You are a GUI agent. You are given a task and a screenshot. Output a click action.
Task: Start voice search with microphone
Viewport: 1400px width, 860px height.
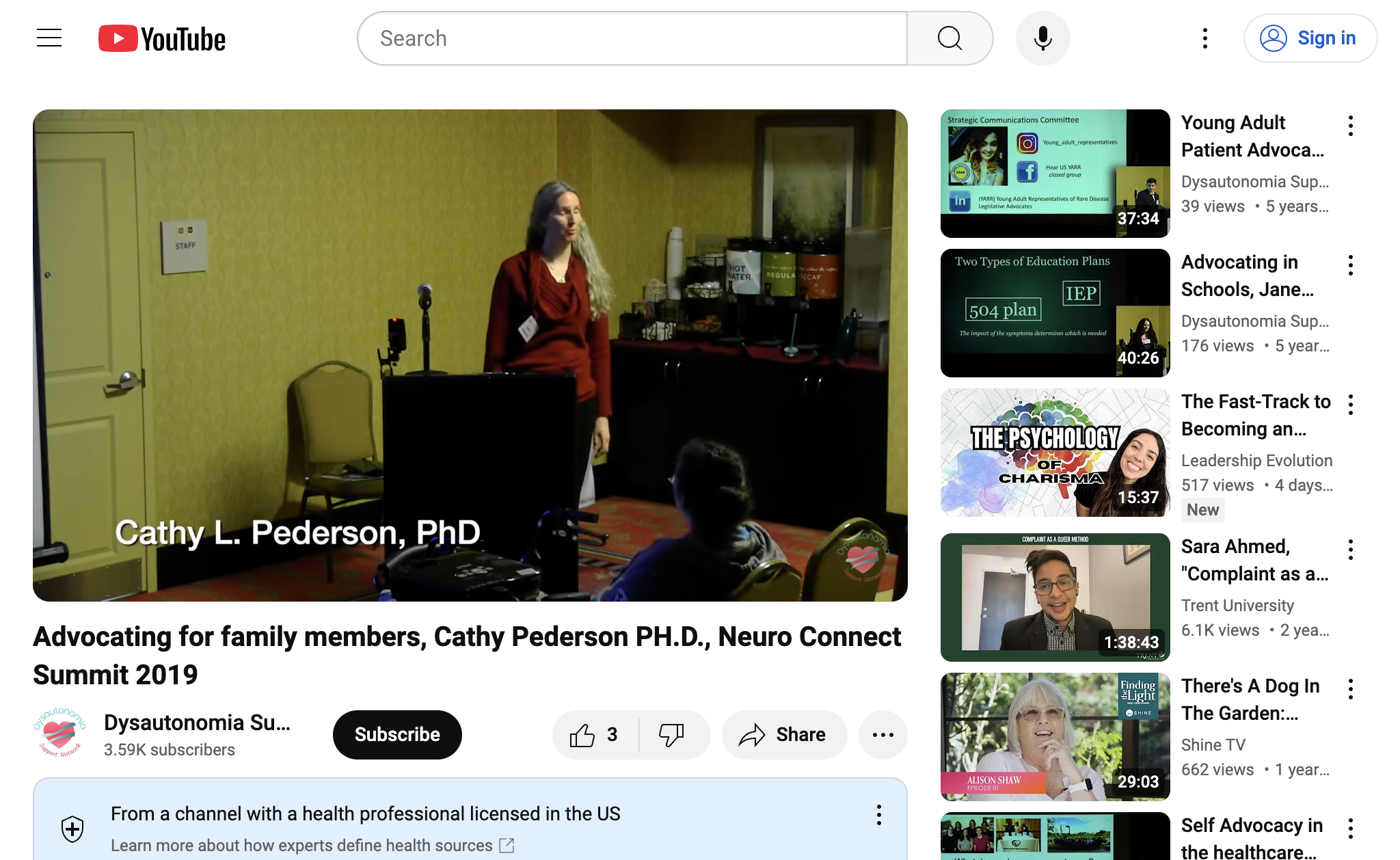tap(1042, 38)
